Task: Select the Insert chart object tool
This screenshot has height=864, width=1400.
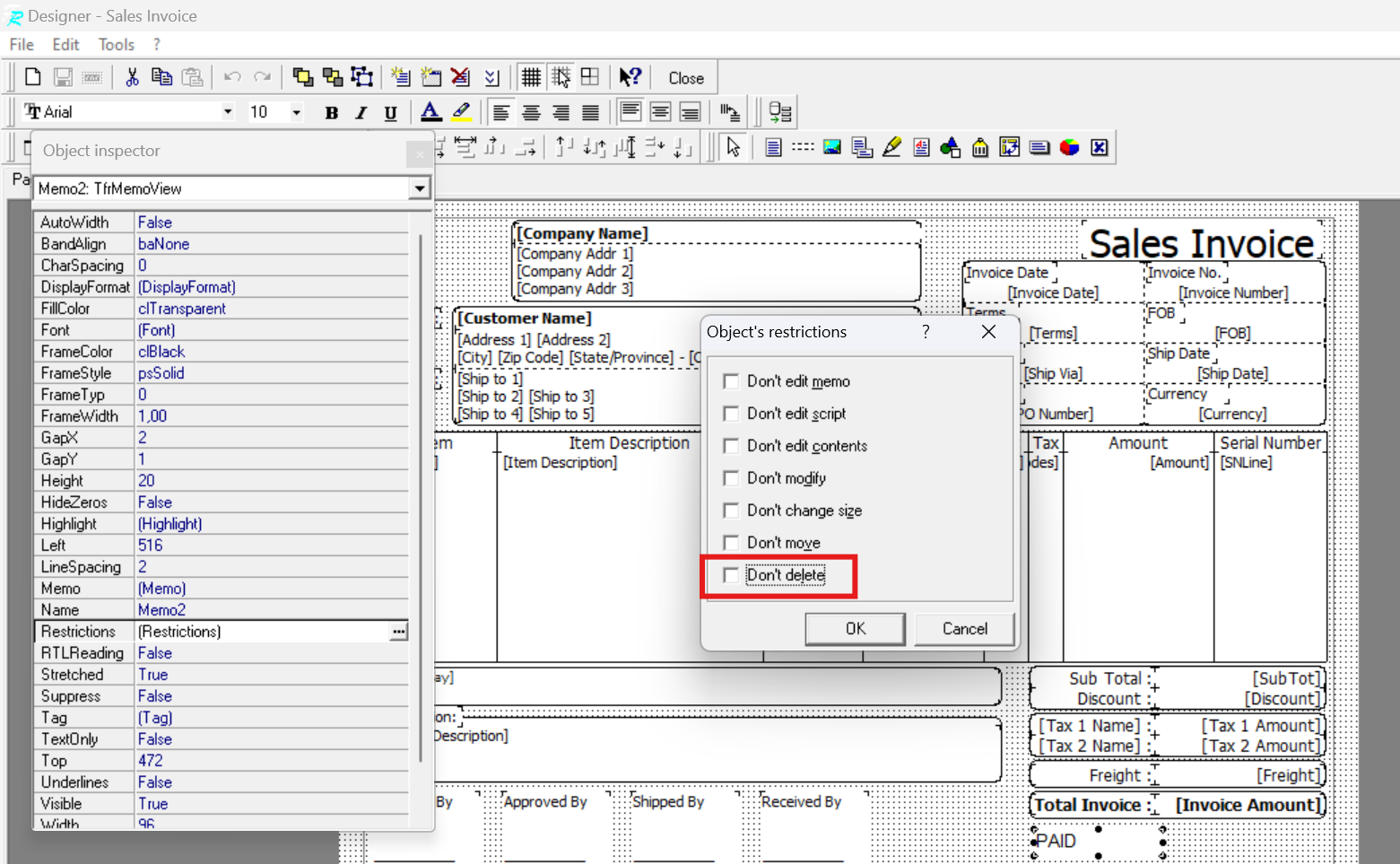Action: pyautogui.click(x=1069, y=147)
